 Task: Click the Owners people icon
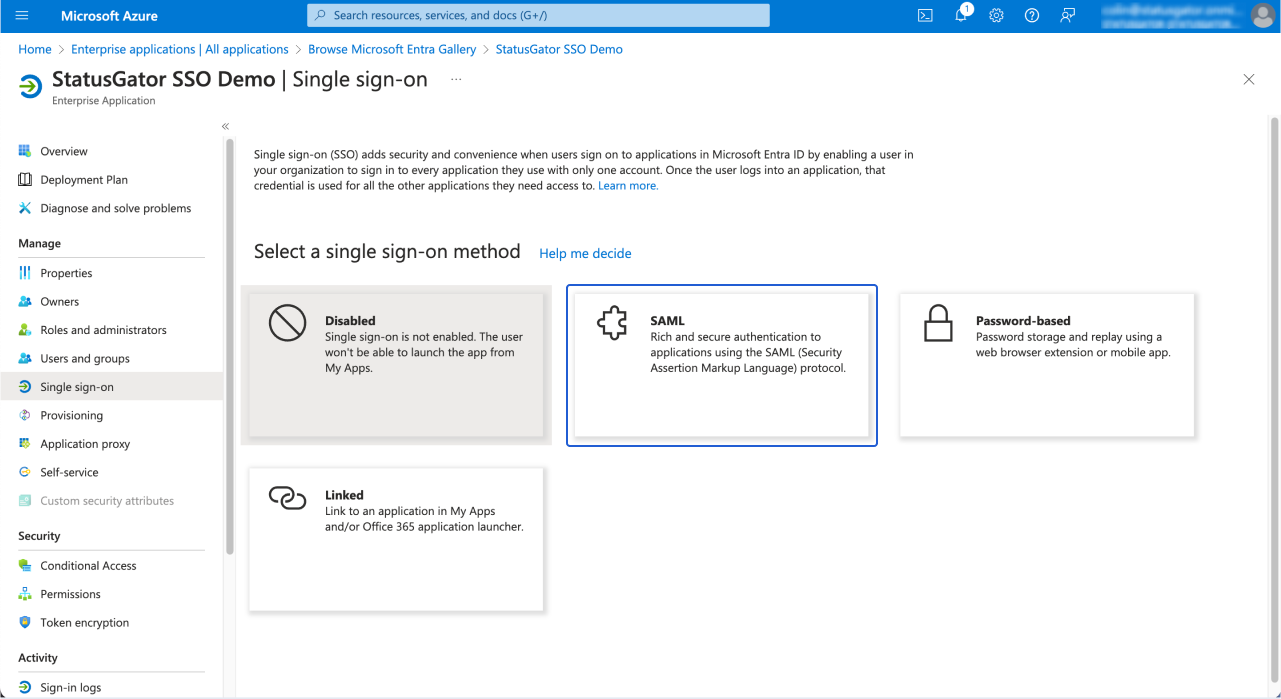tap(25, 301)
